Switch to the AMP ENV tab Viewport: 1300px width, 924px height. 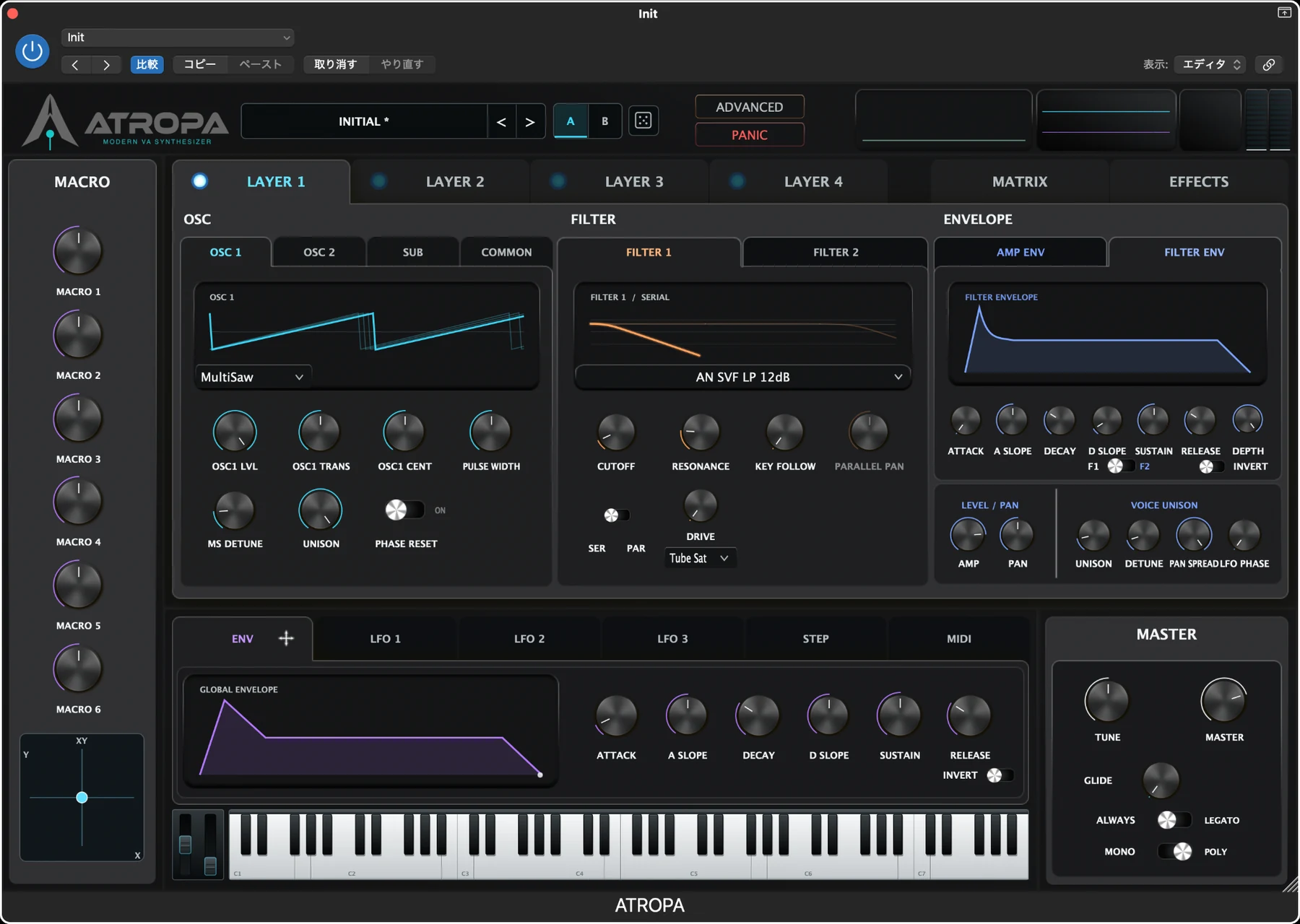click(x=1020, y=252)
